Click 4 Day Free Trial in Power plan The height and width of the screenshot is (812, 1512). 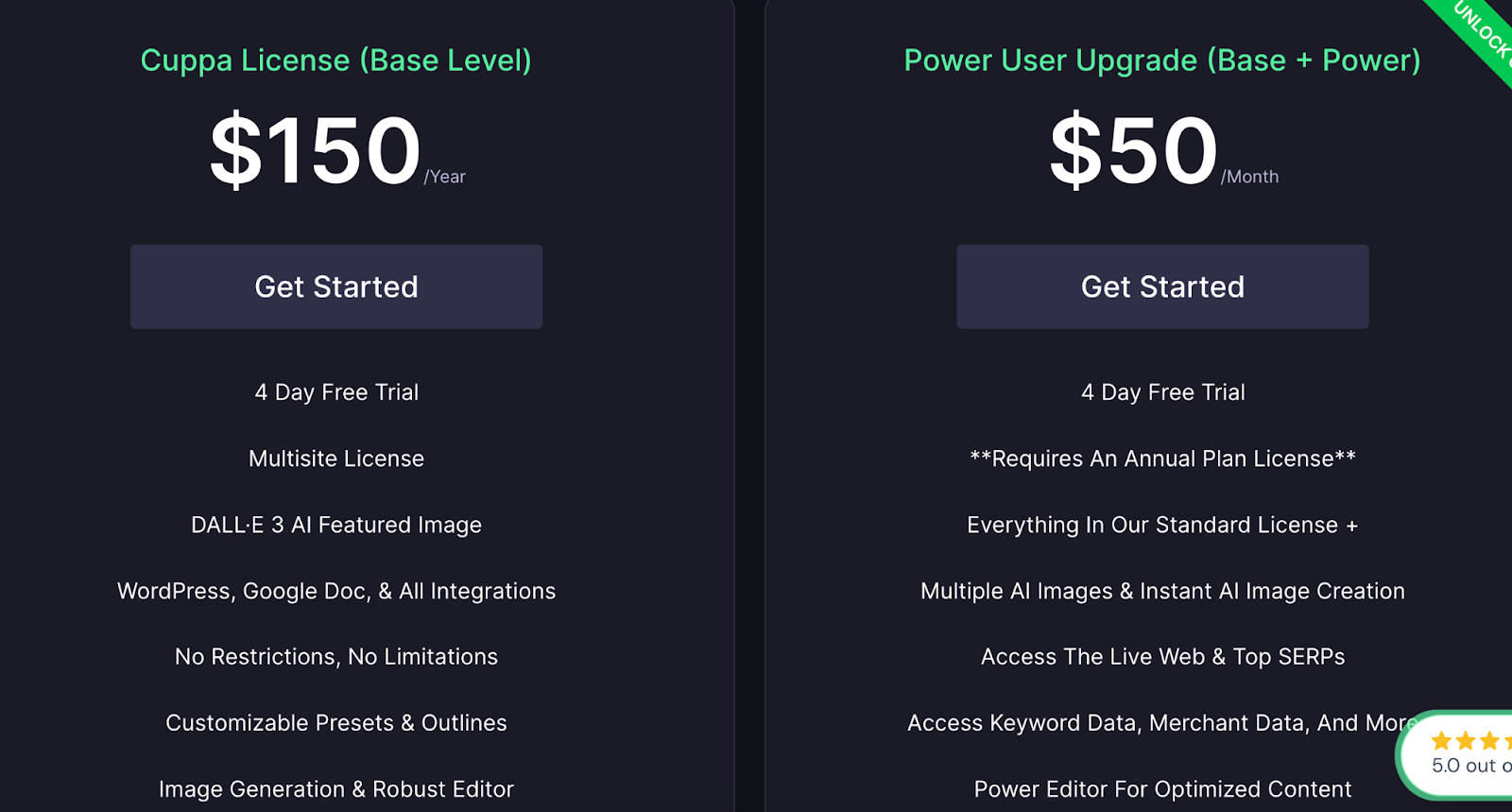tap(1162, 392)
